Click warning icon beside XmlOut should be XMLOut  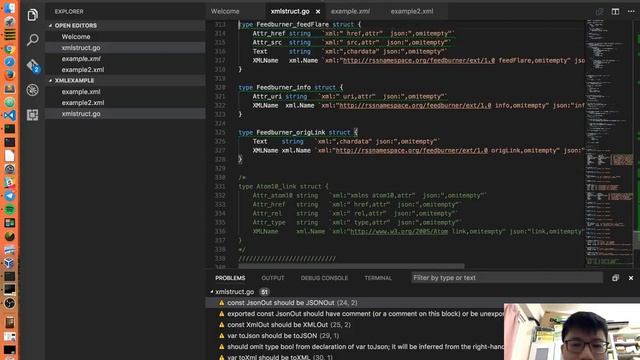(222, 325)
